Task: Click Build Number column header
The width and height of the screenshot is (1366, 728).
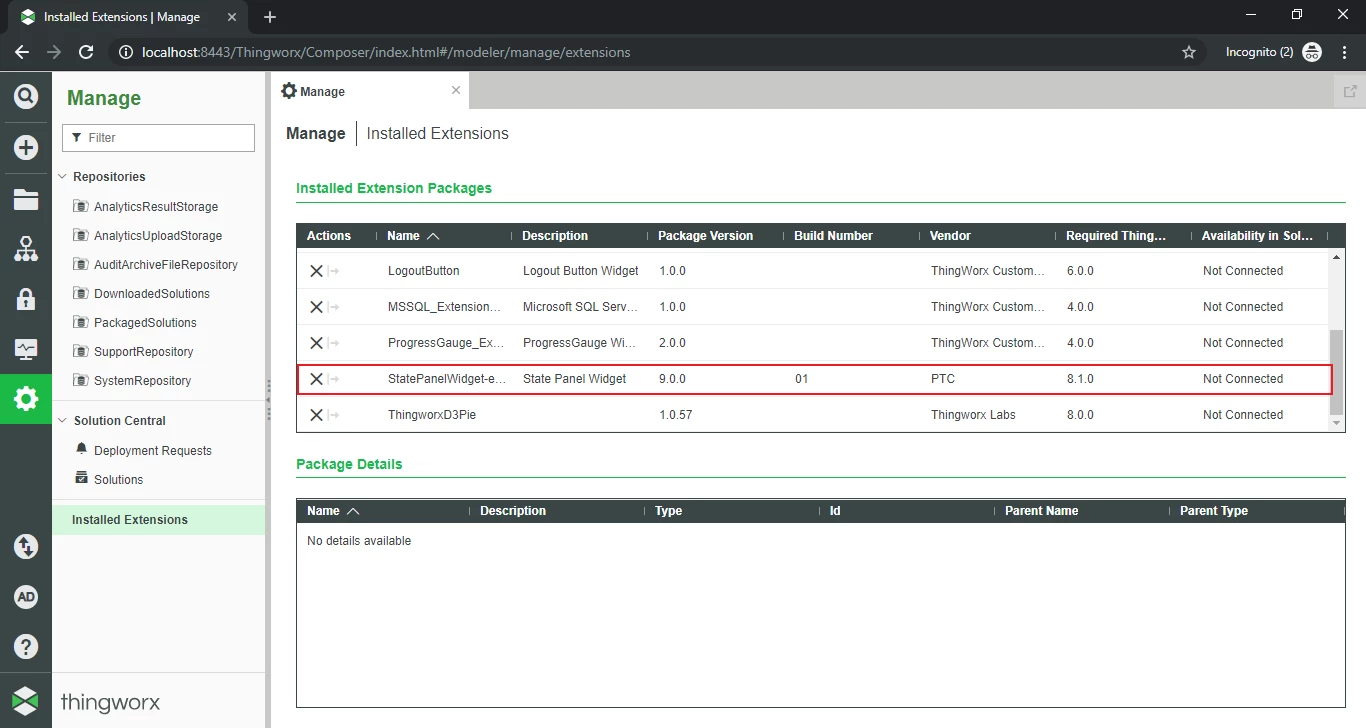Action: [833, 236]
